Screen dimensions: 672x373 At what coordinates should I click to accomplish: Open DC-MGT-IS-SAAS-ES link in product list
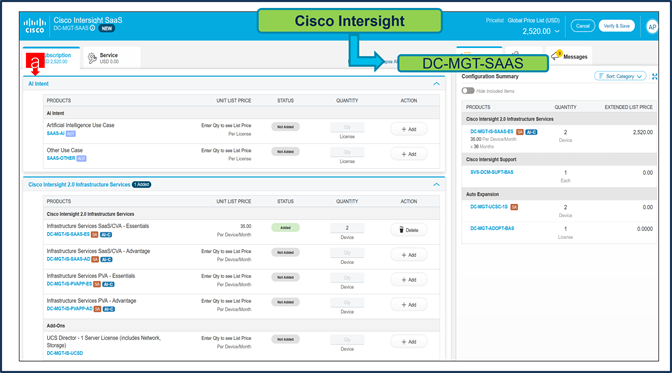coord(68,235)
